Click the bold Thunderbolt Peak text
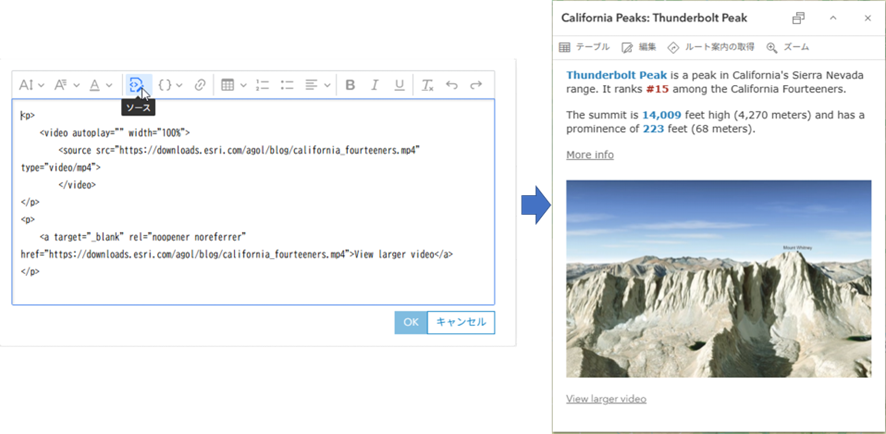Image resolution: width=886 pixels, height=434 pixels. coord(616,75)
